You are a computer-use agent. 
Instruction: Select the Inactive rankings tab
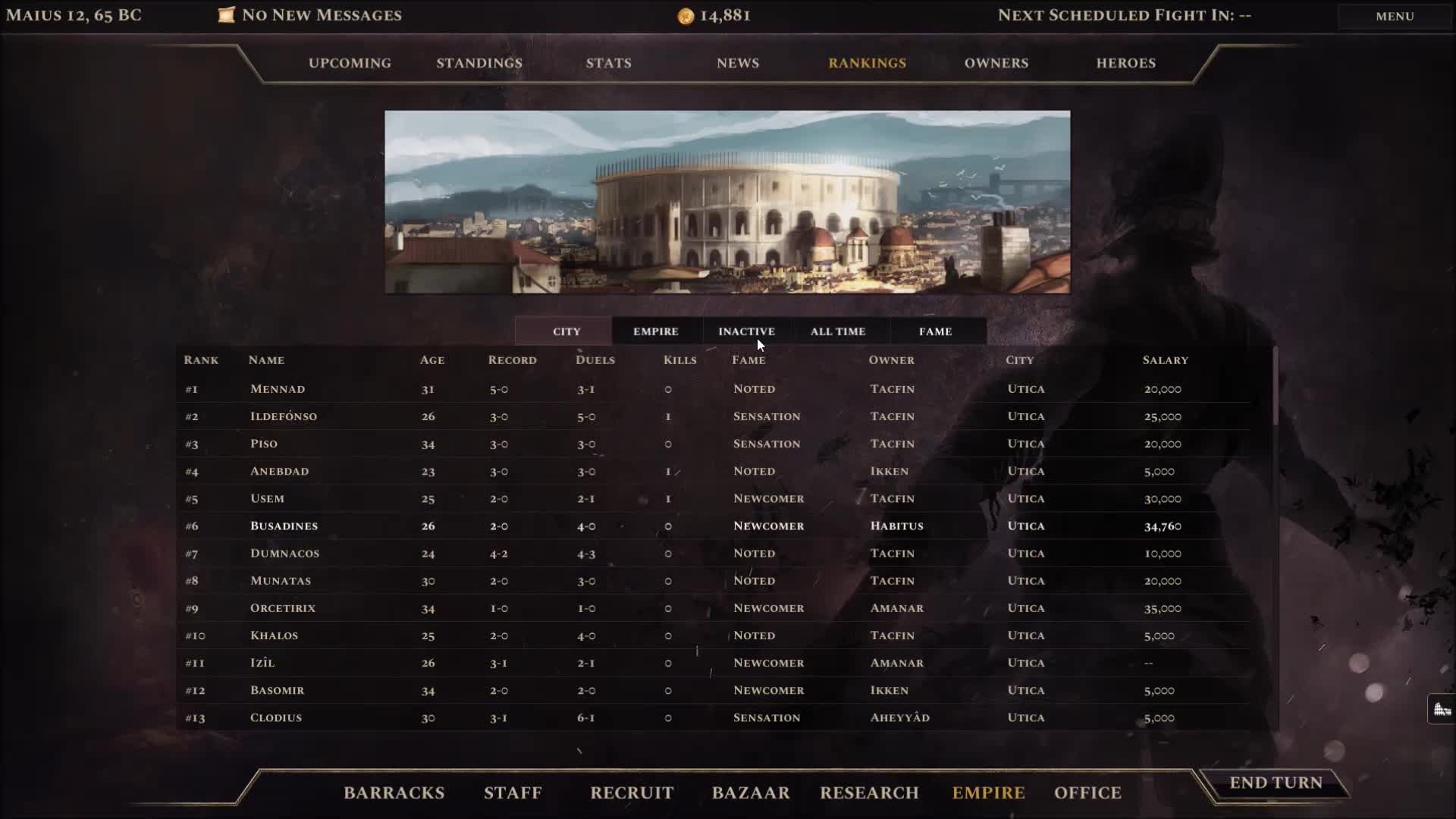click(746, 331)
